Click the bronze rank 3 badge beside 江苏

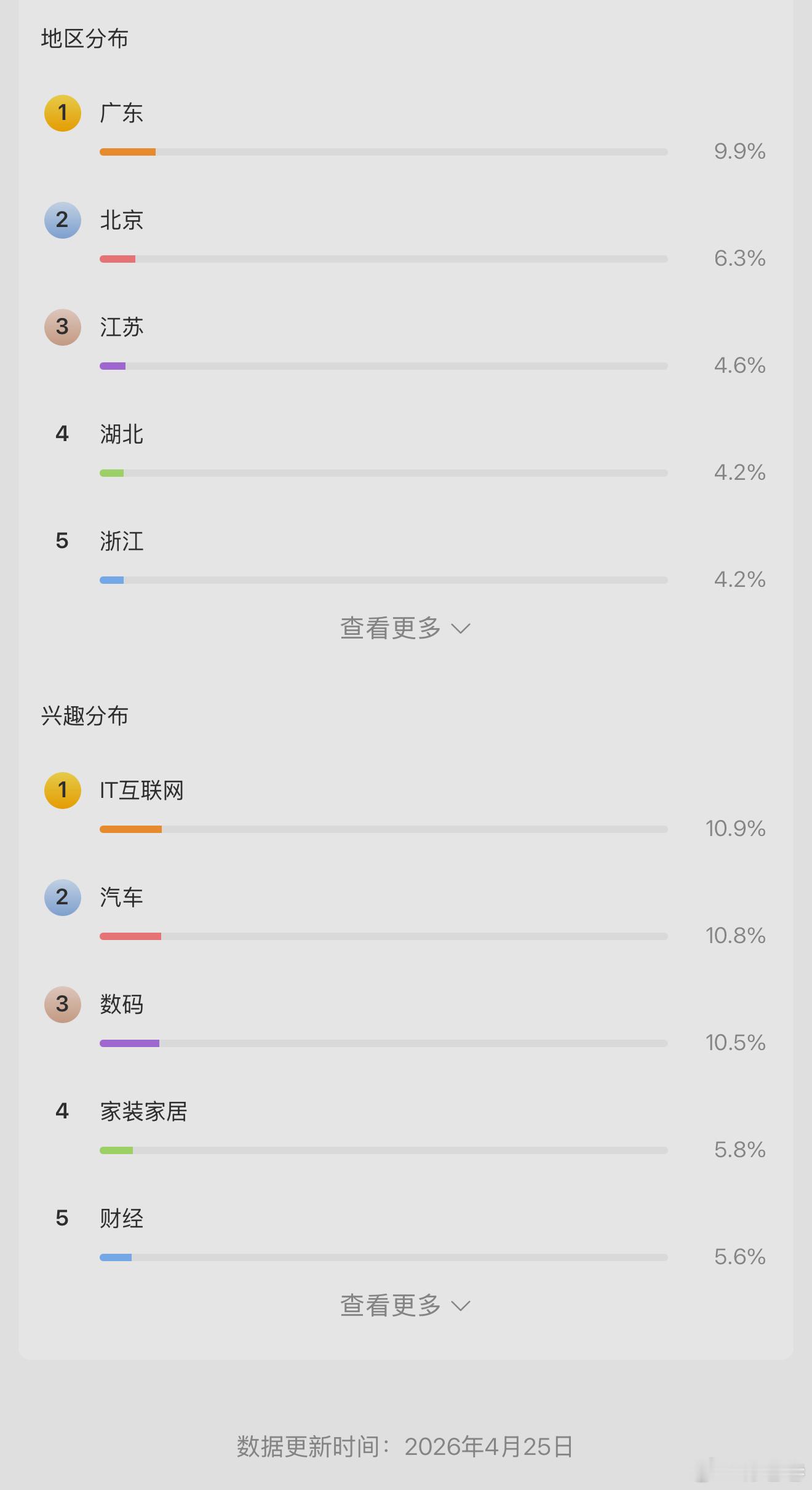(x=63, y=327)
